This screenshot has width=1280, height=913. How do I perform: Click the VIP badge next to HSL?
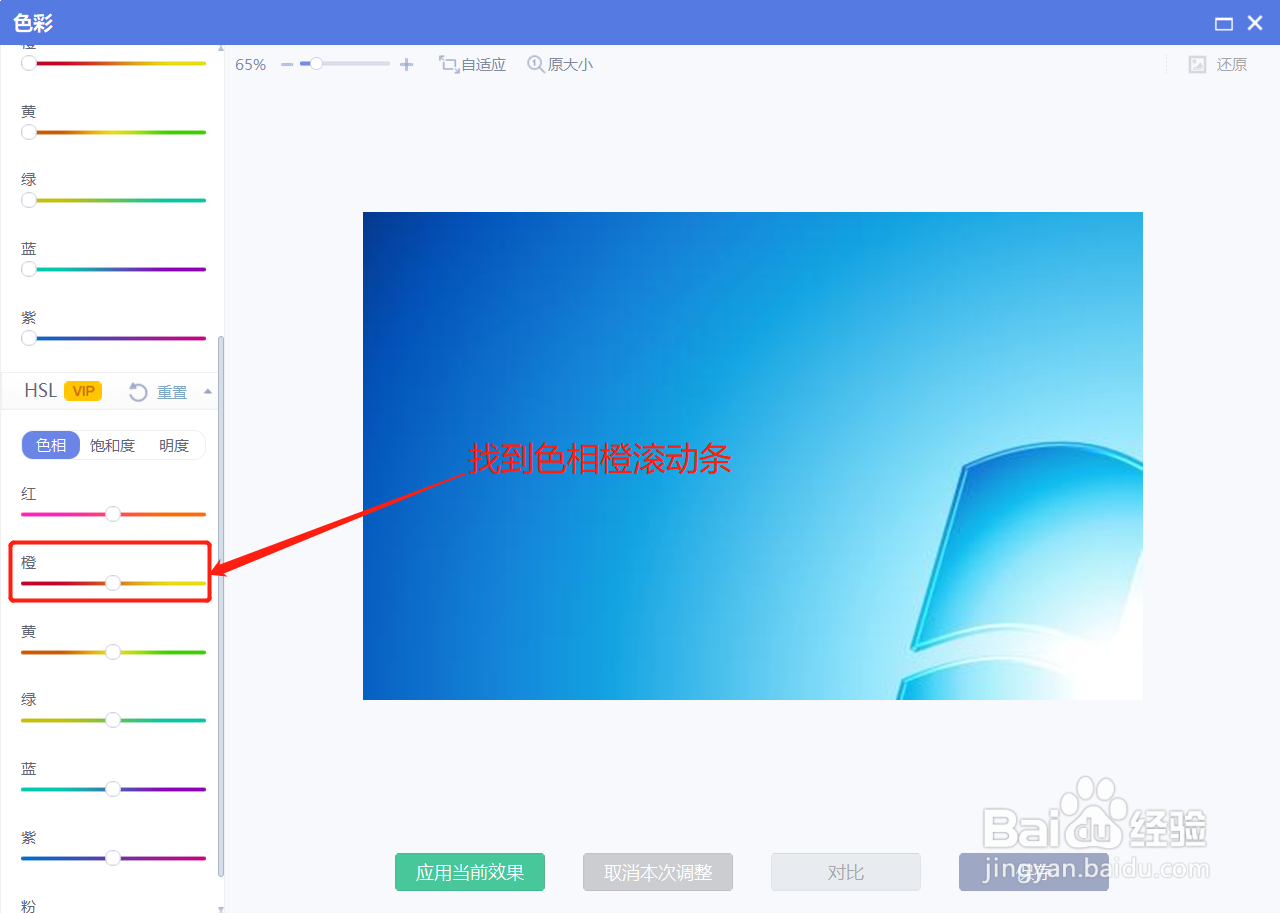(83, 391)
